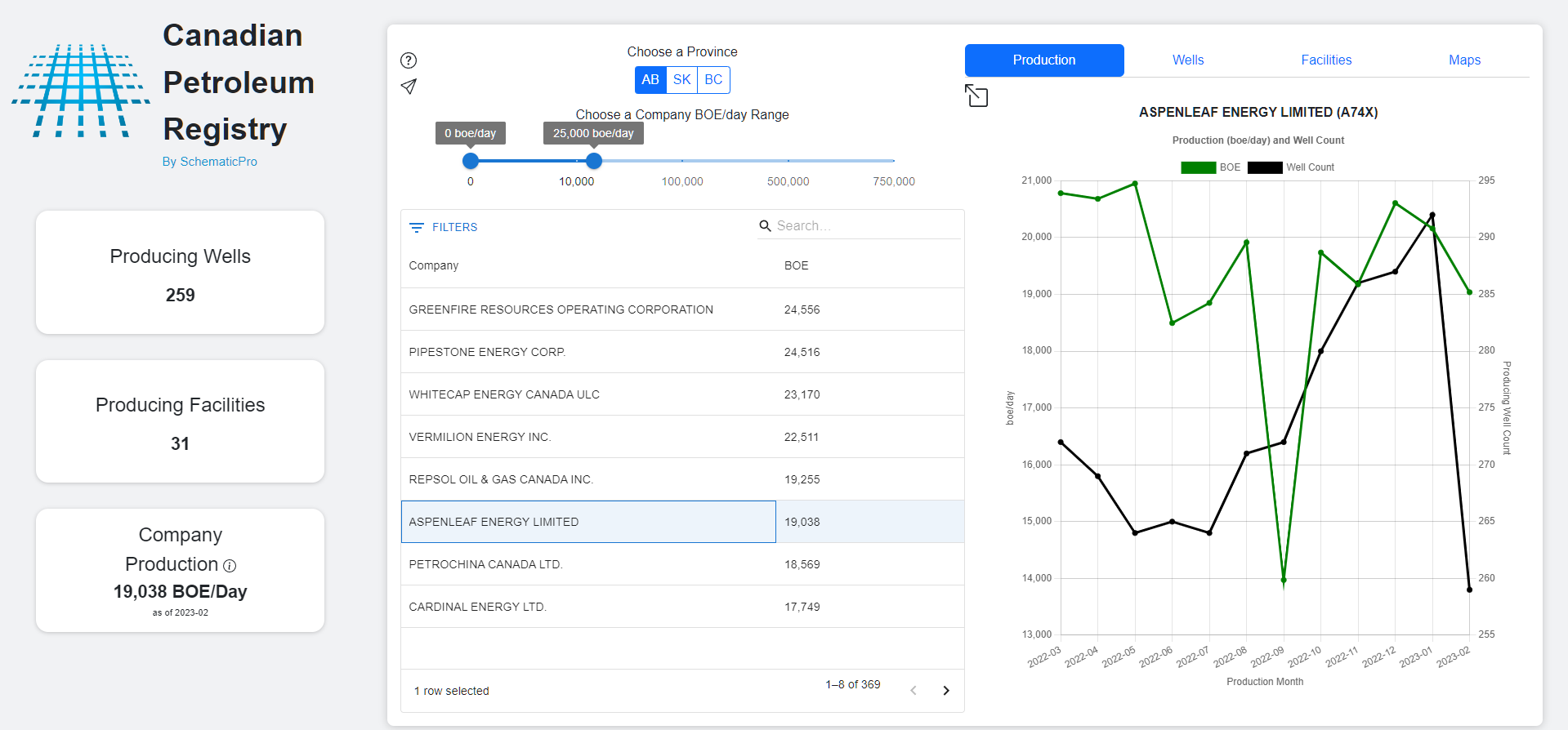The height and width of the screenshot is (730, 1568).
Task: Switch to the Facilities tab
Action: pos(1326,60)
